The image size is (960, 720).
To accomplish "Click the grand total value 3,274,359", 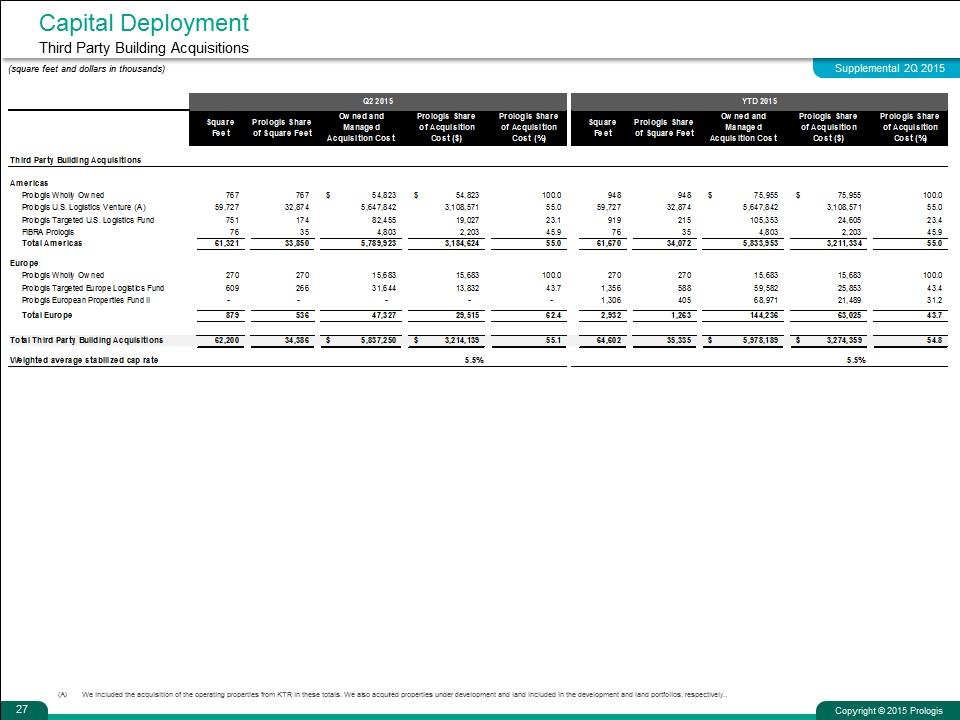I will (x=844, y=340).
